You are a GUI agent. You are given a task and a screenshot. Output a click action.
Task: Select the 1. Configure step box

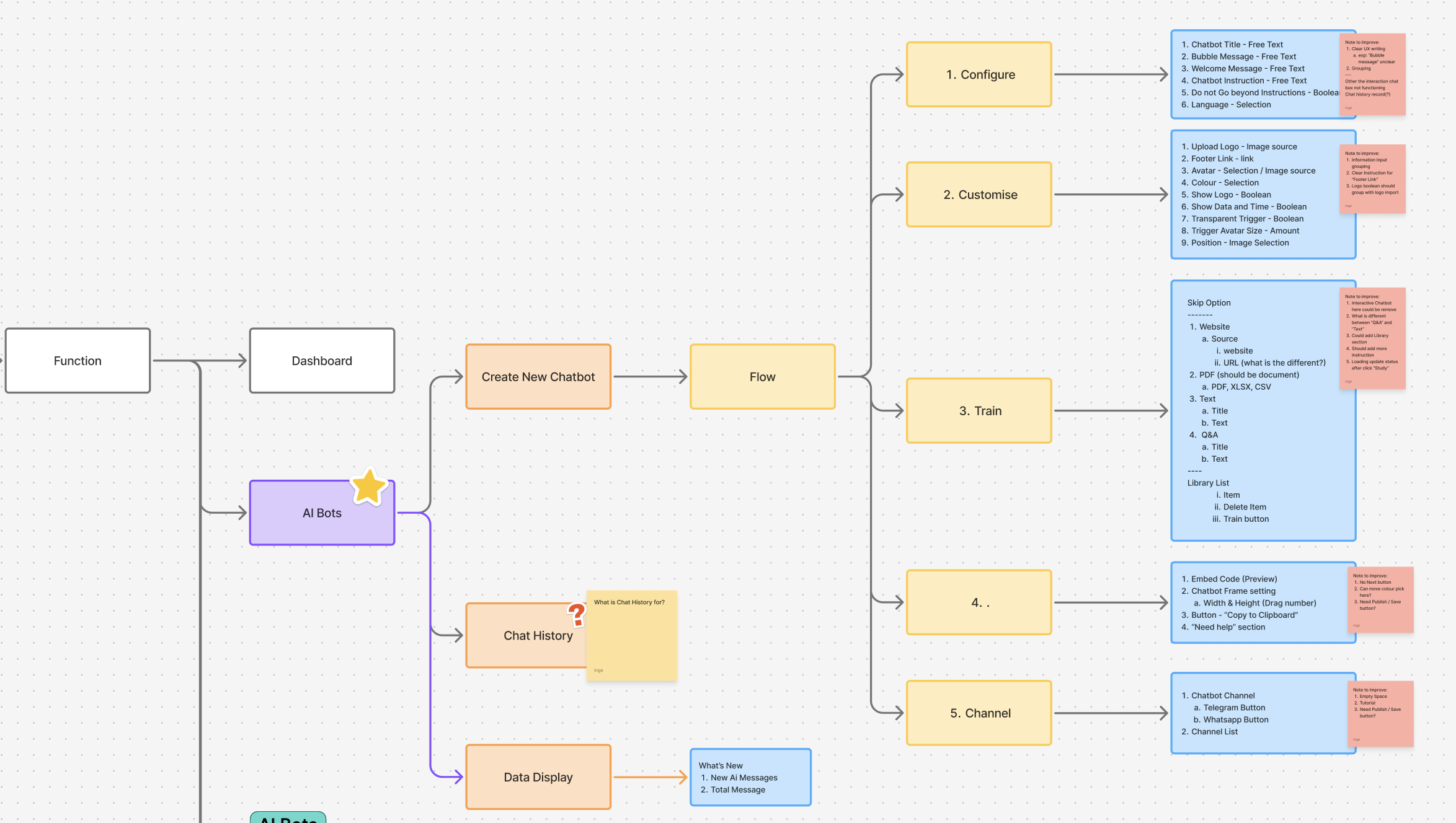[979, 74]
